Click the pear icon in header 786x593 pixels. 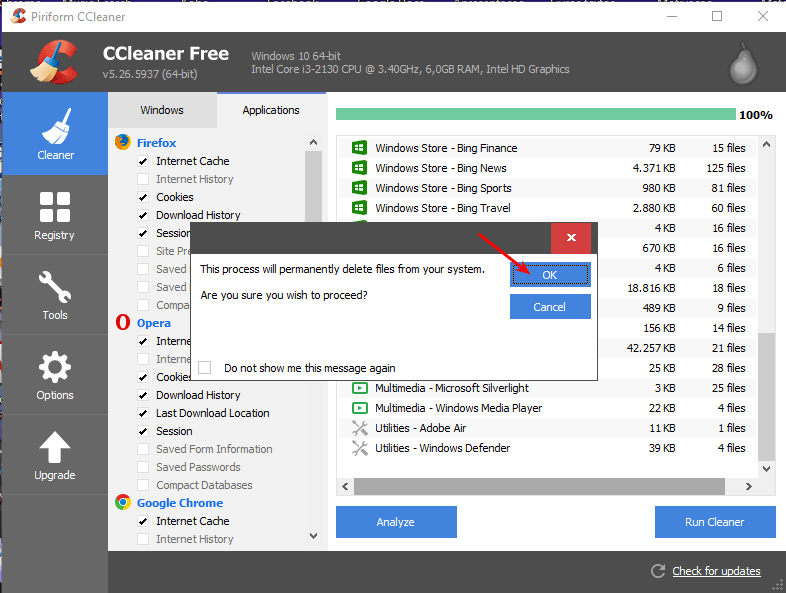click(x=743, y=64)
